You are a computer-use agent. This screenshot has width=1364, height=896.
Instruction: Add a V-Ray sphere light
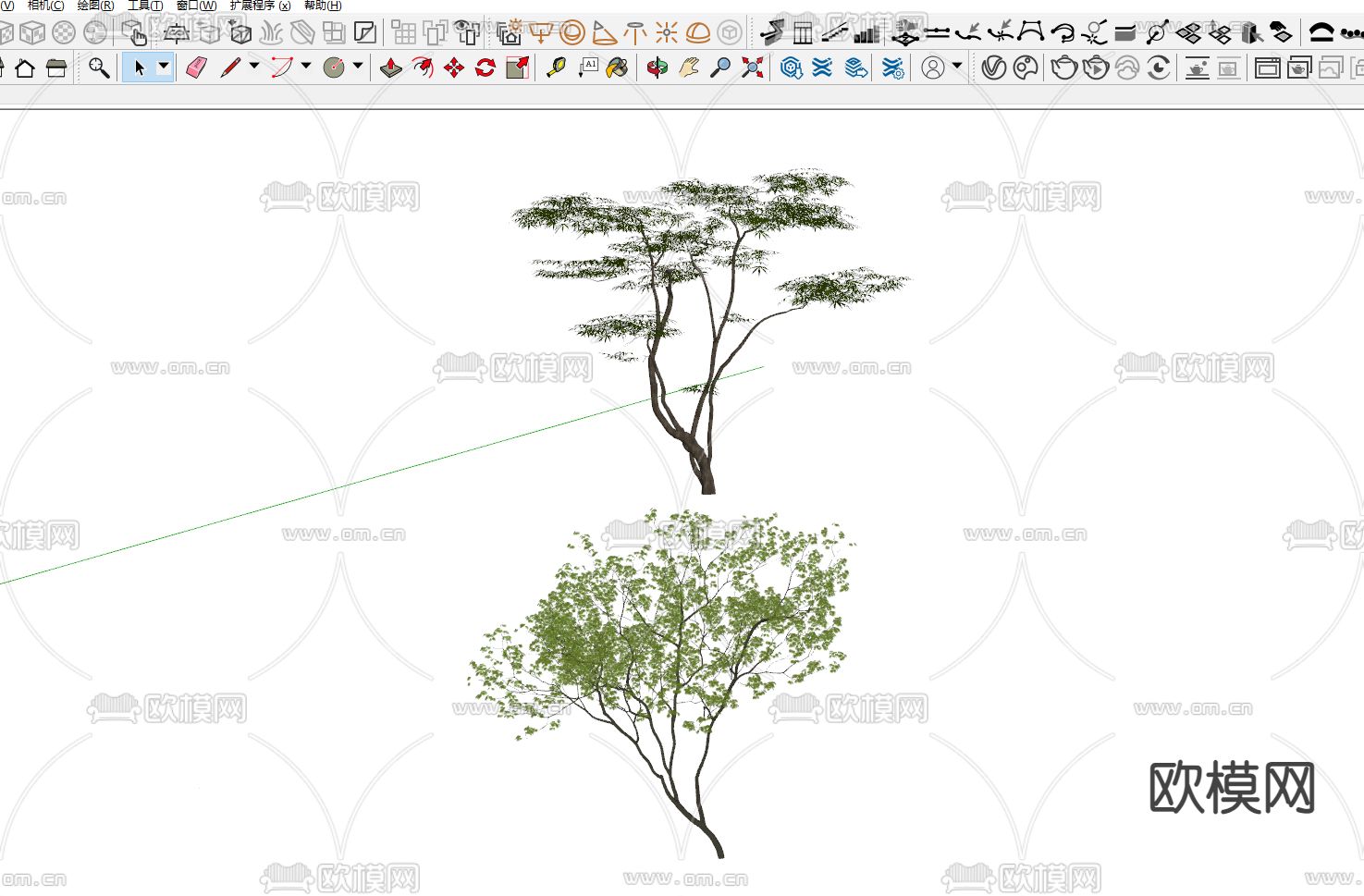(x=572, y=33)
